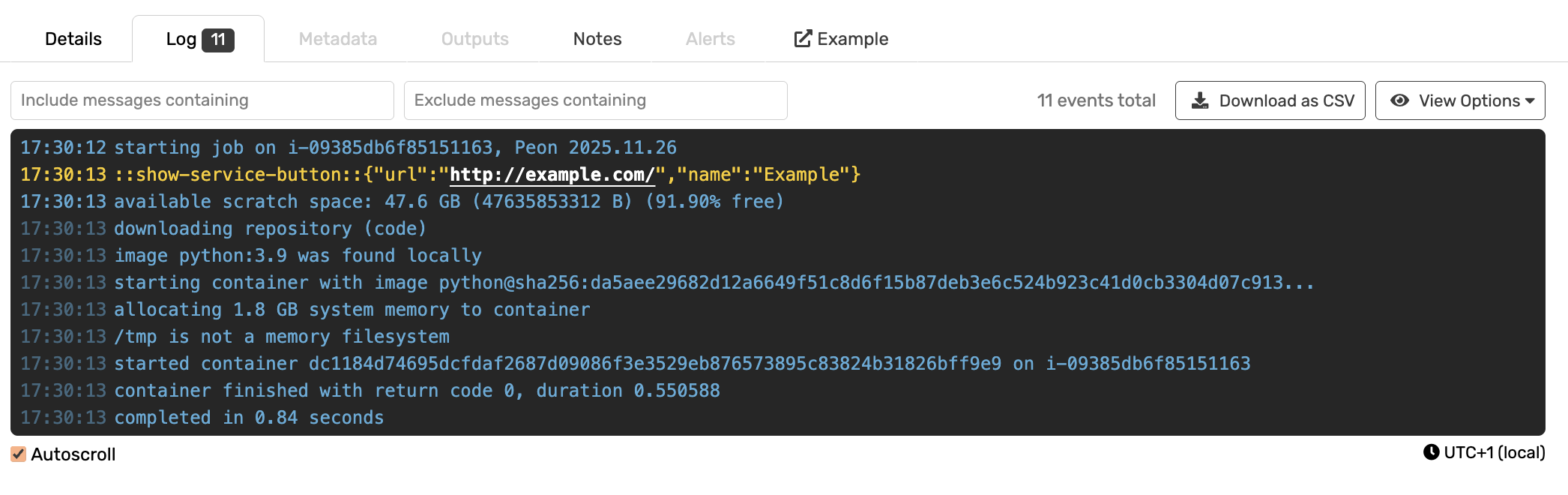This screenshot has width=1568, height=495.
Task: Open the Alerts tab
Action: coord(711,39)
